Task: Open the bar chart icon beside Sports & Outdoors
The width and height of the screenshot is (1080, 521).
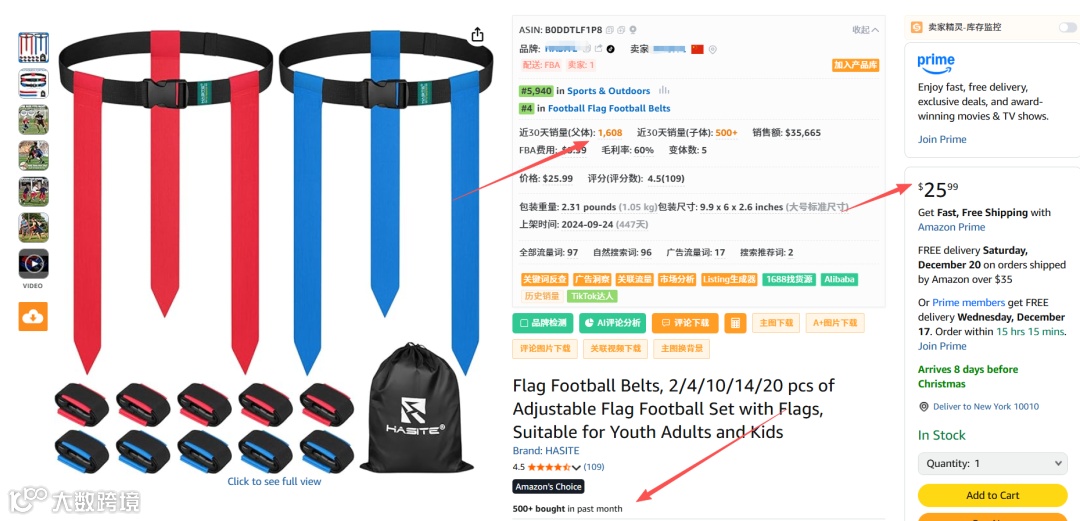Action: pos(664,91)
